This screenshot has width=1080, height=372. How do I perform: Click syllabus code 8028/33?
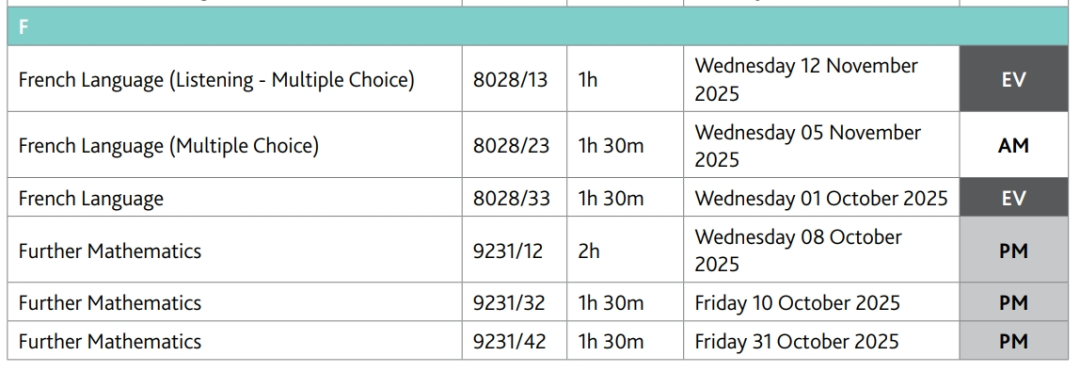[x=511, y=198]
